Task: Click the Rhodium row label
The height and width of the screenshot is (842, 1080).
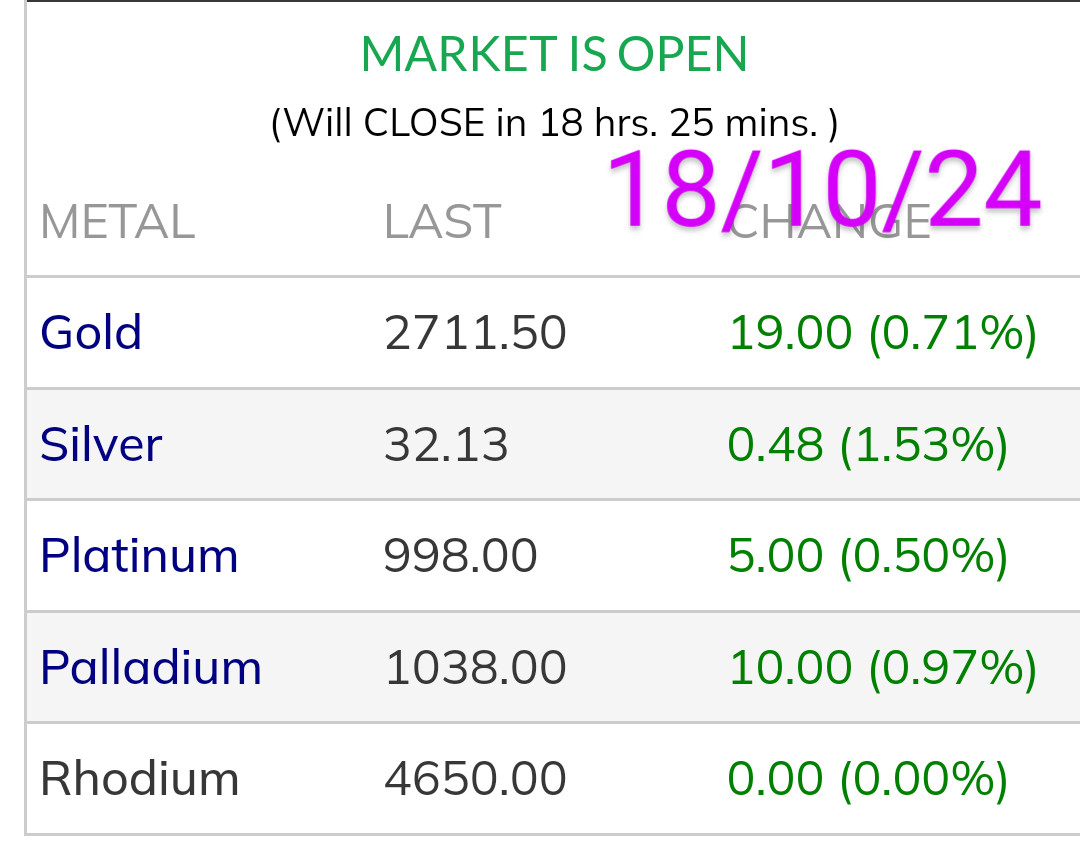Action: point(140,779)
